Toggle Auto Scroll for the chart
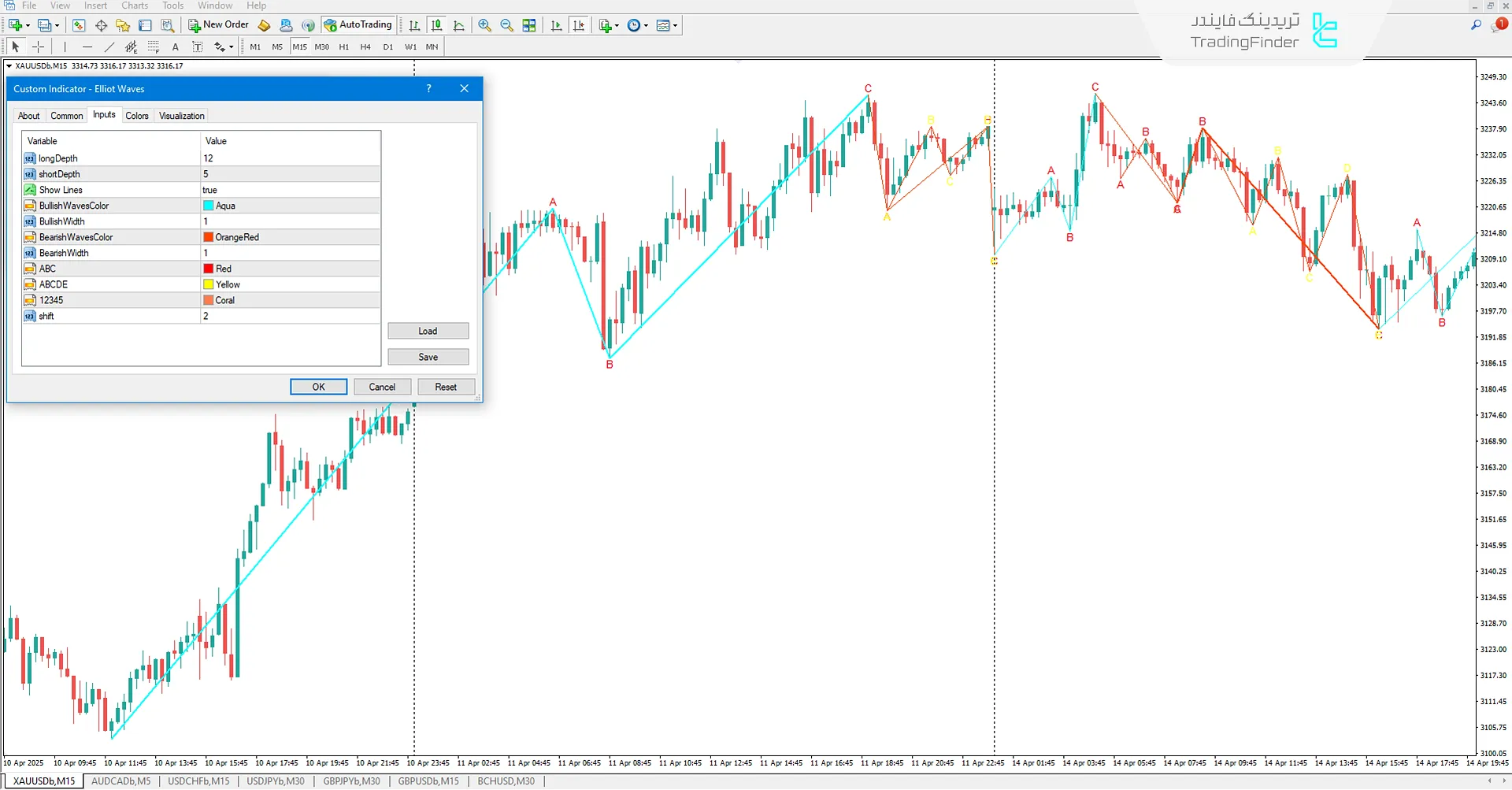The height and width of the screenshot is (790, 1512). [556, 24]
